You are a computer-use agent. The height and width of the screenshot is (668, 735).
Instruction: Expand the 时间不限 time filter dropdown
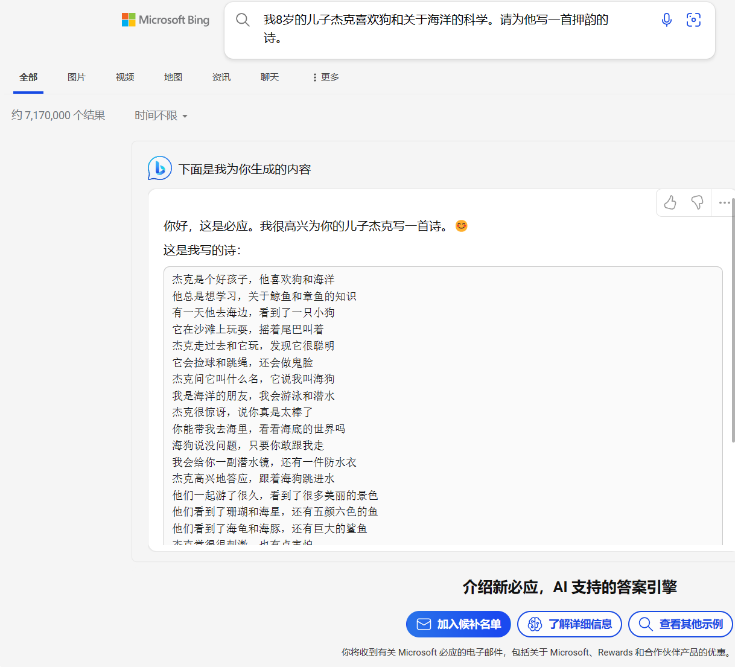(x=161, y=116)
